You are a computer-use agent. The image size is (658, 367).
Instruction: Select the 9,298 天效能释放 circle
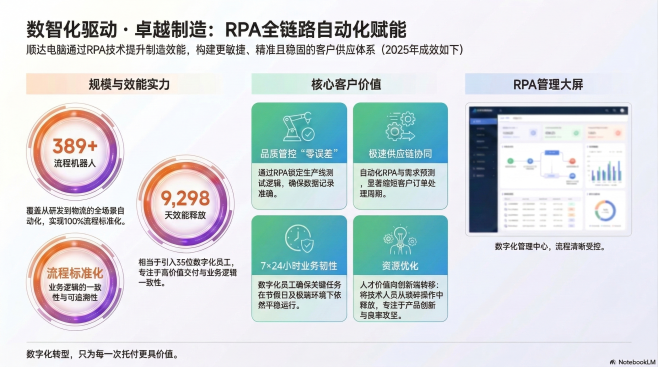click(185, 204)
